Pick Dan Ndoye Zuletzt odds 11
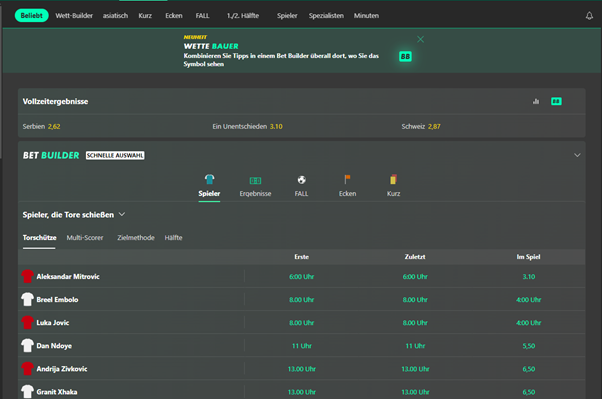 tap(415, 346)
